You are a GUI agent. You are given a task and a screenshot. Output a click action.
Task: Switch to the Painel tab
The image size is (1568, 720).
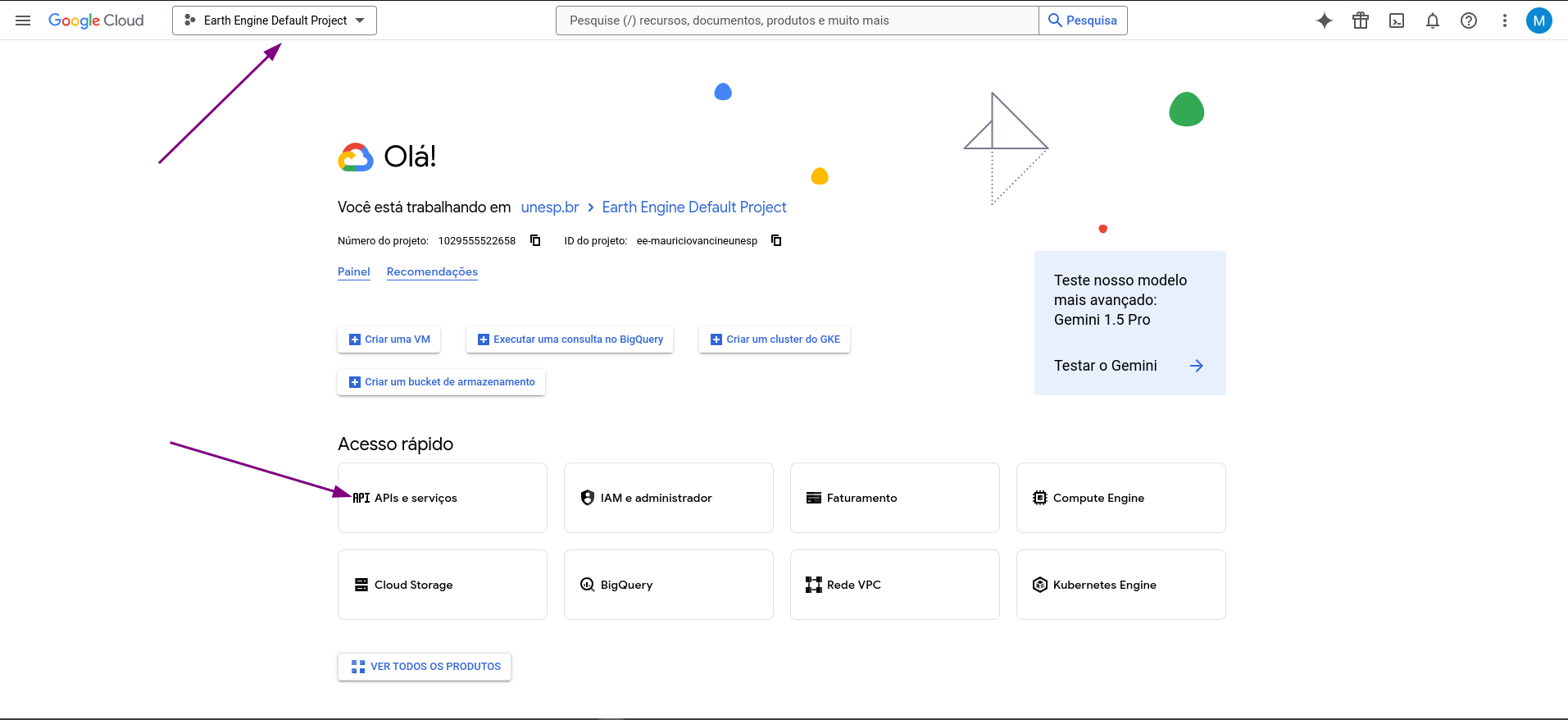coord(354,272)
